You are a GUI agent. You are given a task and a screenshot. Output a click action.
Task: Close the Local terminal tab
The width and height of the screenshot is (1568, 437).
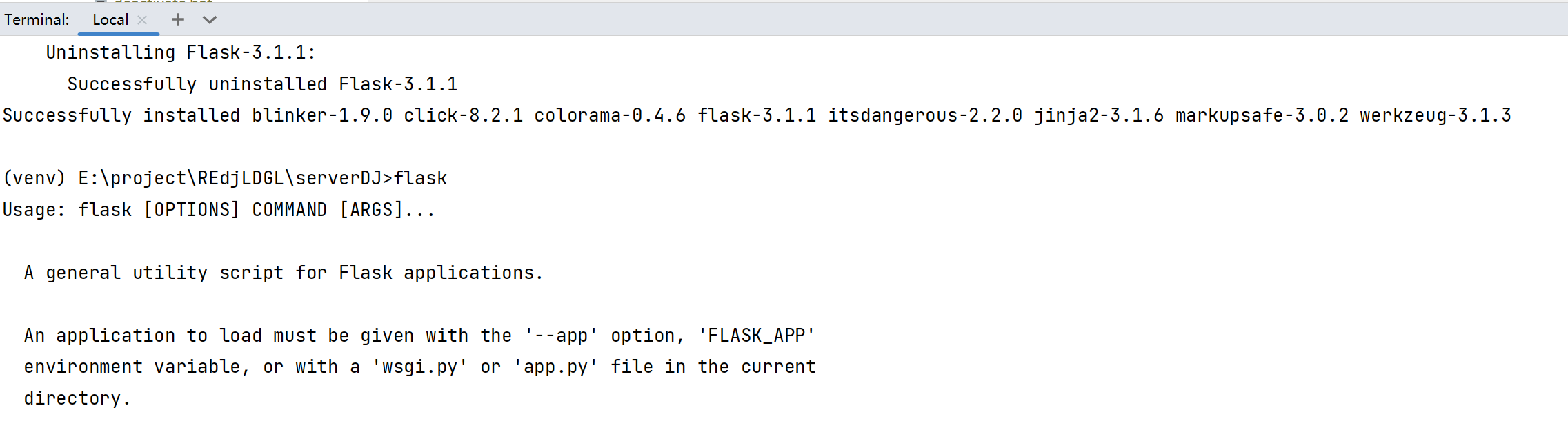(143, 19)
